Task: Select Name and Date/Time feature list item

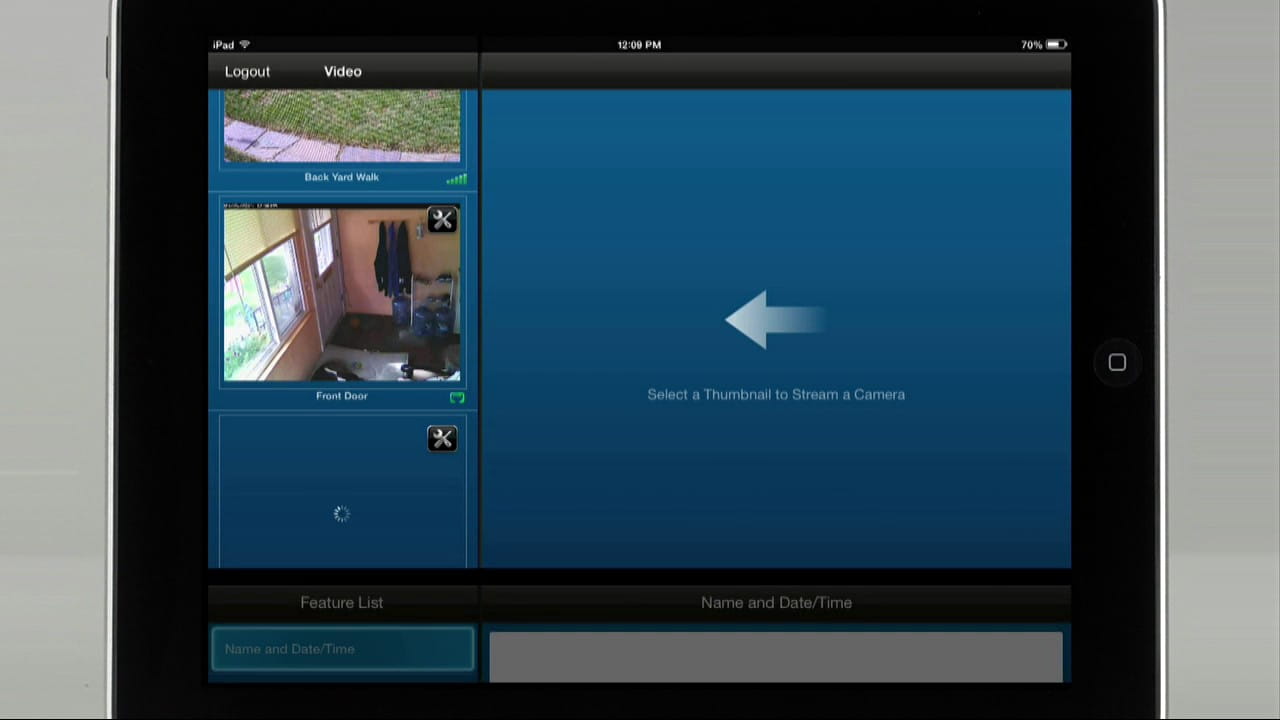Action: click(x=342, y=649)
